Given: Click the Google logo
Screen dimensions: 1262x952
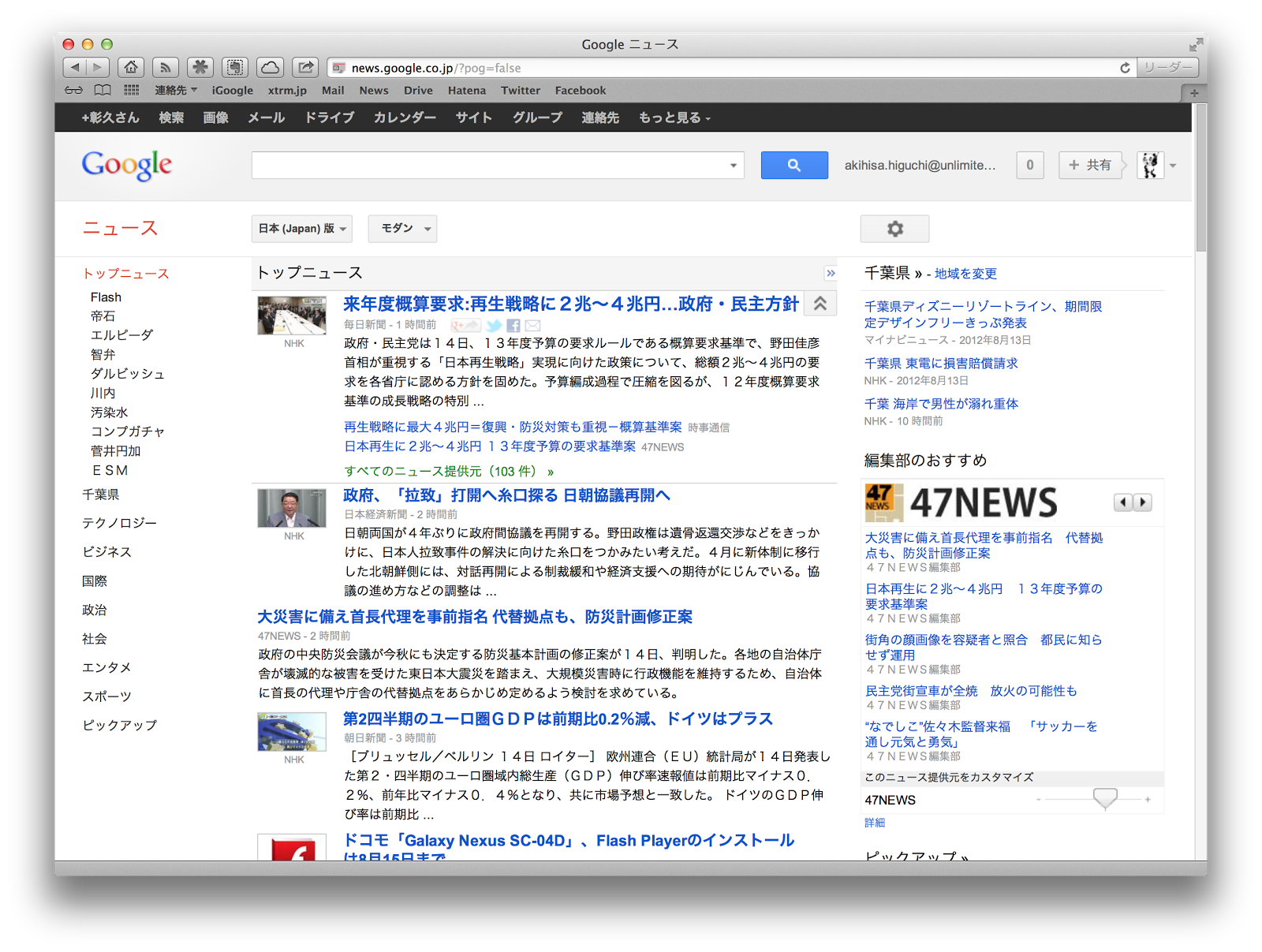Looking at the screenshot, I should 127,166.
